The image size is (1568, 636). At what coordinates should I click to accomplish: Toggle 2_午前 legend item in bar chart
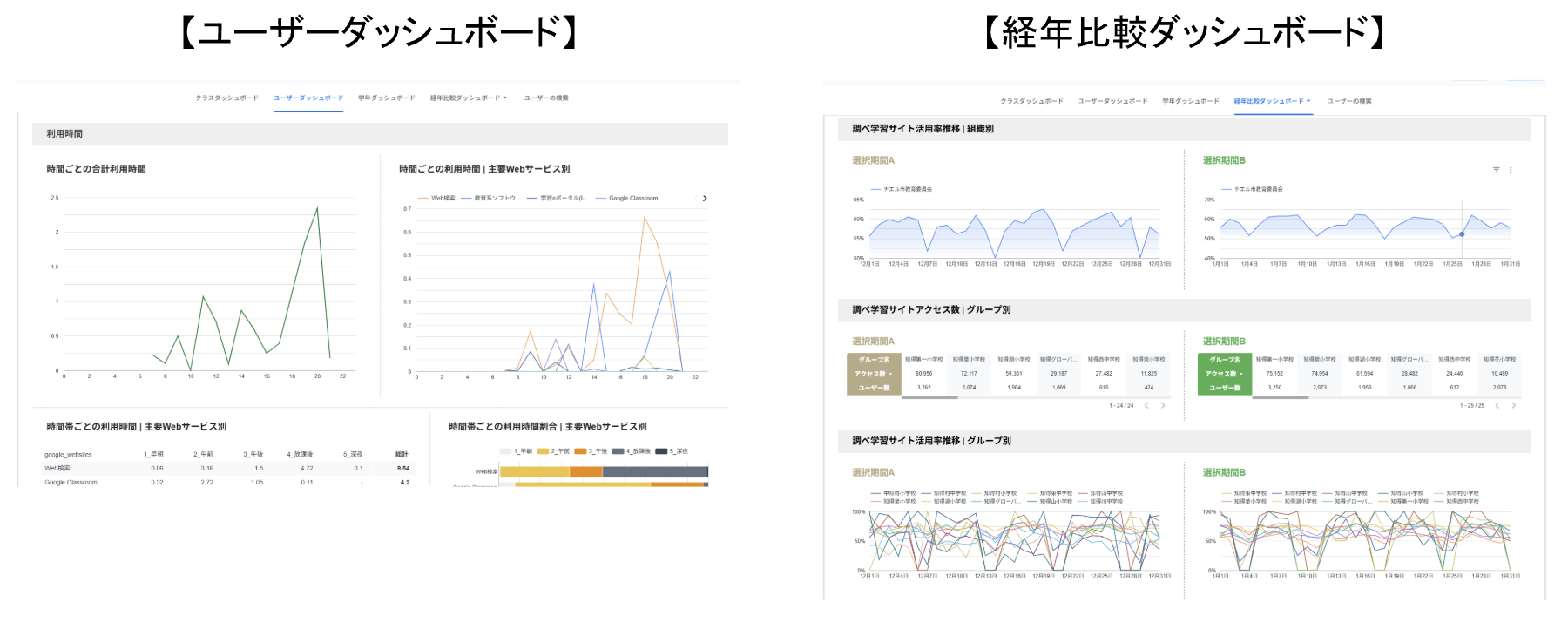coord(554,451)
